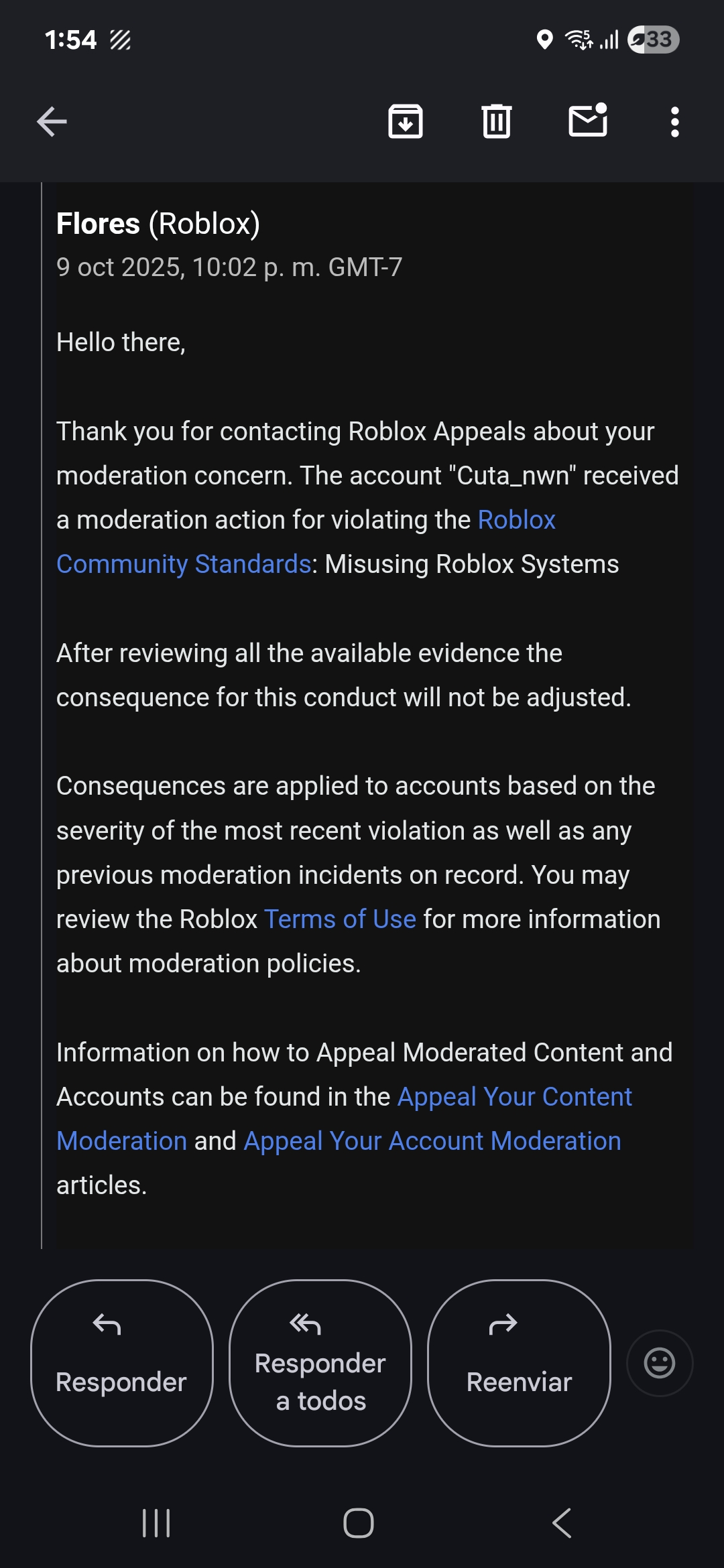The width and height of the screenshot is (724, 1568).
Task: Delete this email
Action: pyautogui.click(x=495, y=121)
